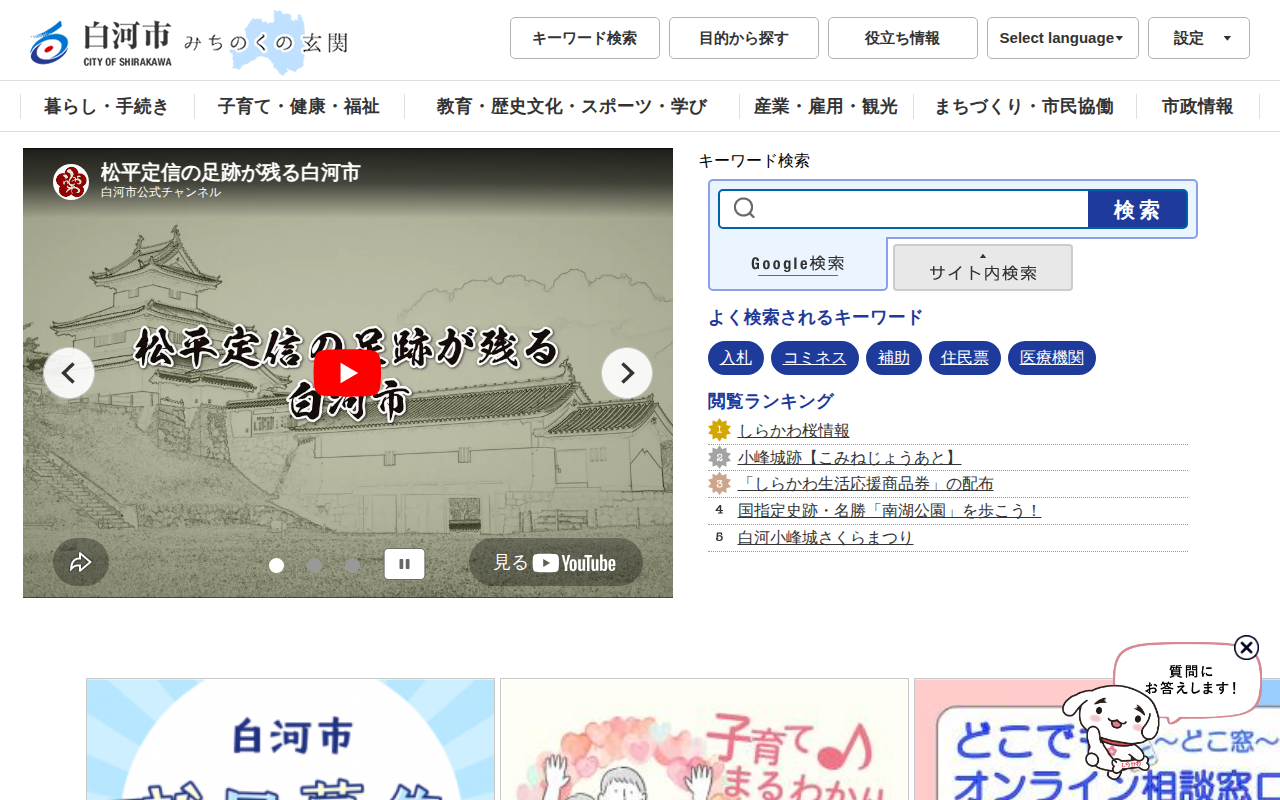Open the 目的から探す button

[744, 38]
